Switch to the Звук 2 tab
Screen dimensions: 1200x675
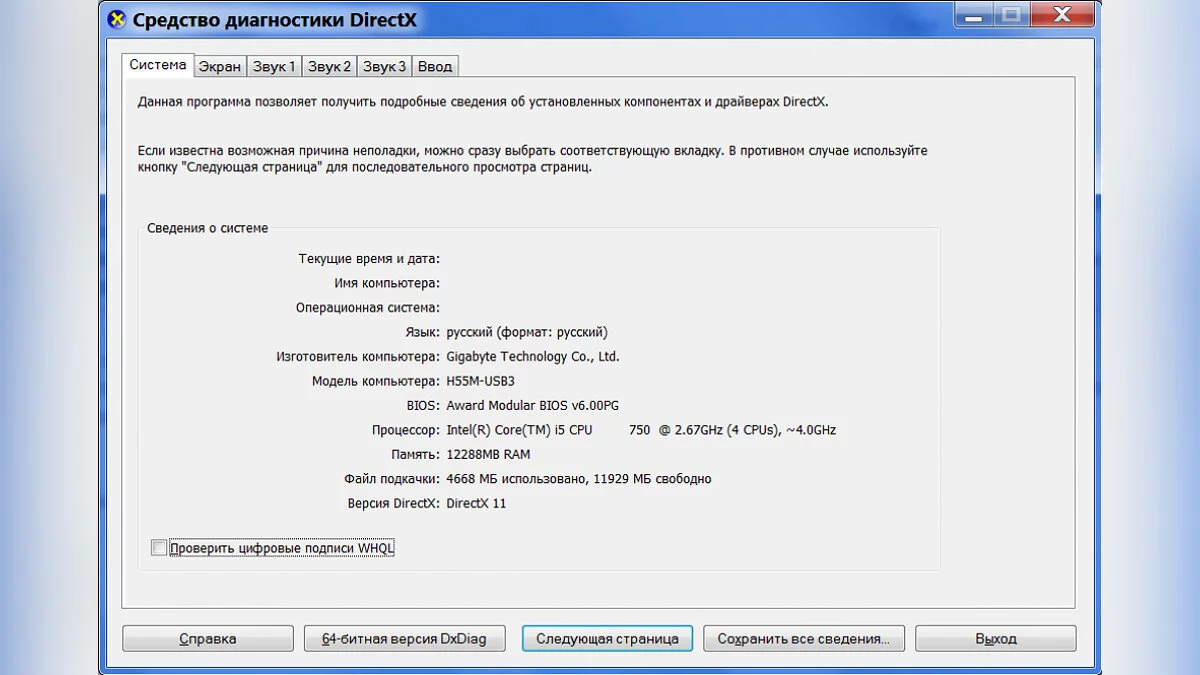click(329, 67)
